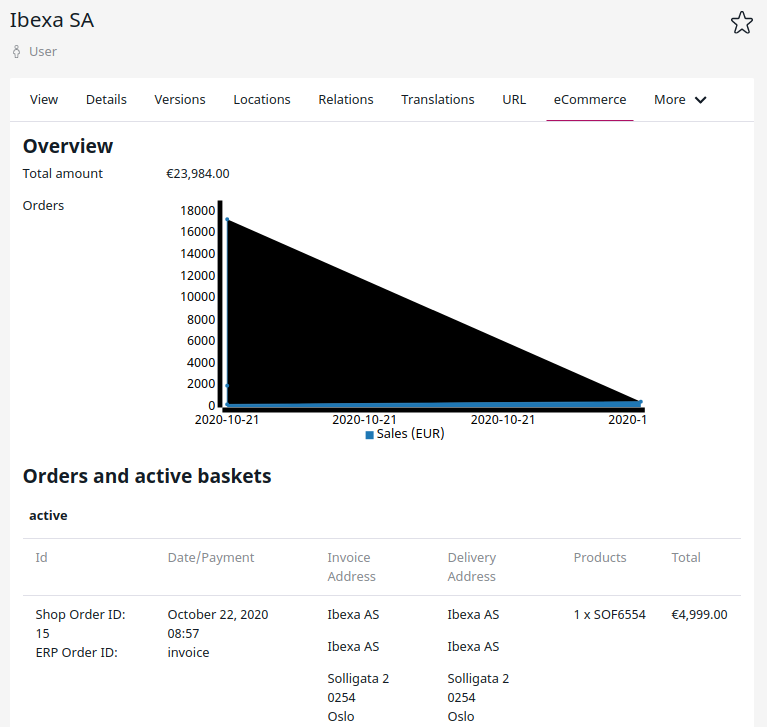Select the Delivery Address column header
Viewport: 767px width, 727px height.
472,567
